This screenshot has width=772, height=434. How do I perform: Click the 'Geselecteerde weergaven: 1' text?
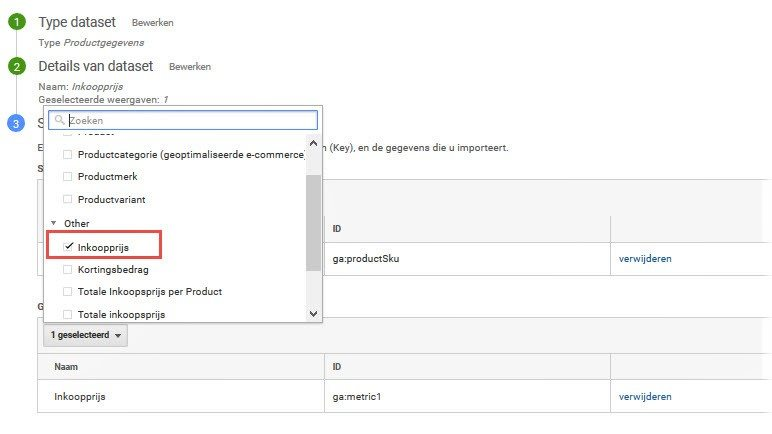(x=103, y=100)
